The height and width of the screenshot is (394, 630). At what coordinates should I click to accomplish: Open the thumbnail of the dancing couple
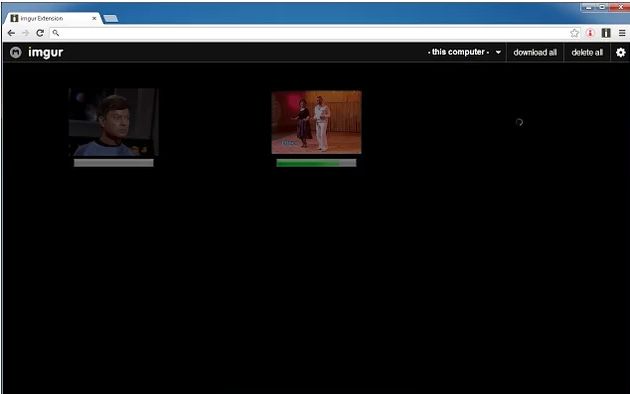pyautogui.click(x=316, y=122)
